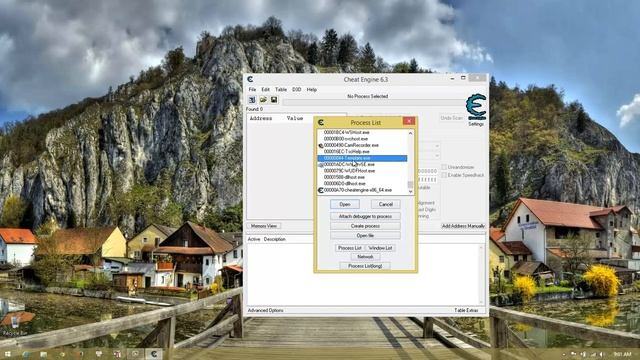Click the process list scrollbar thumb

[411, 184]
